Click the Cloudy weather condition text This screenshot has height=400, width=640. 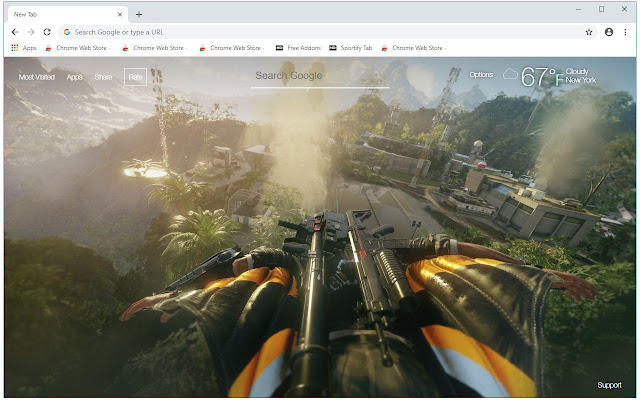click(x=577, y=71)
